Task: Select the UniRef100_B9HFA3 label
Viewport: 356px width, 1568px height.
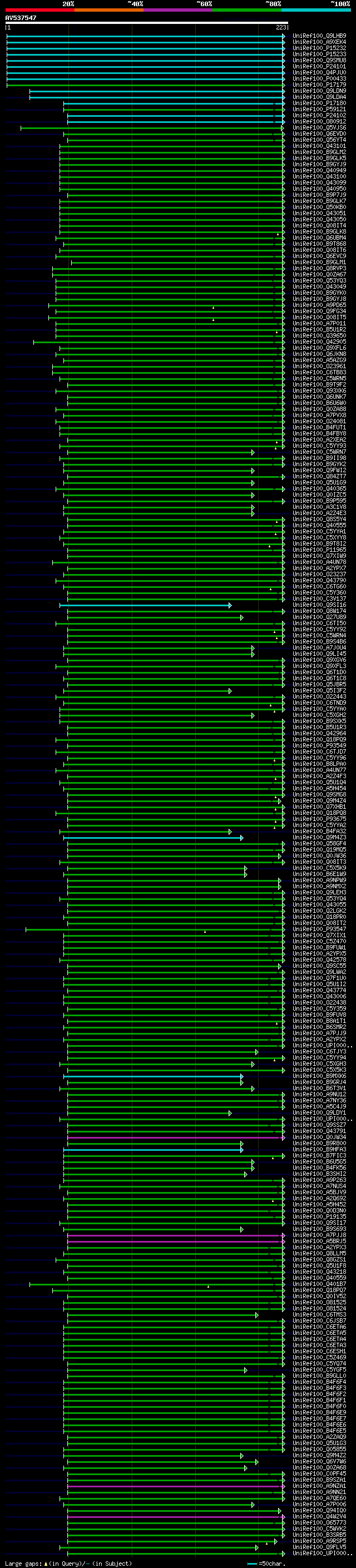Action: [x=319, y=1150]
